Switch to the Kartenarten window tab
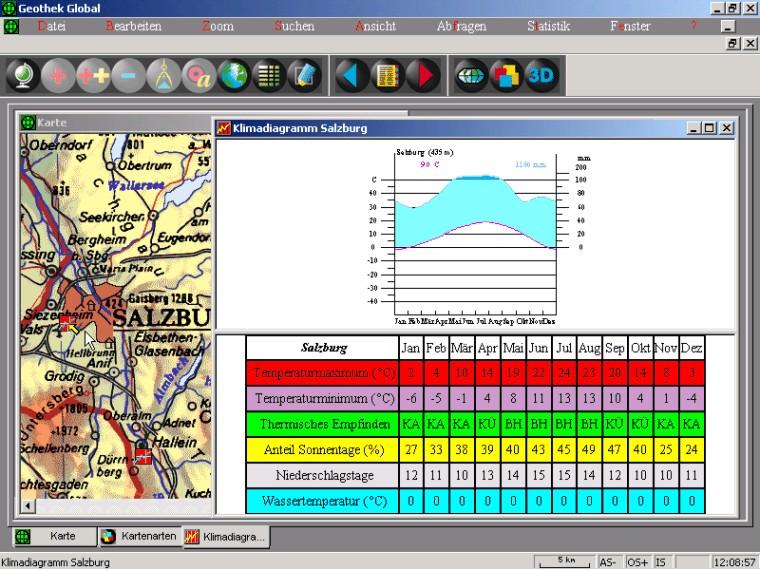The width and height of the screenshot is (760, 570). click(139, 537)
